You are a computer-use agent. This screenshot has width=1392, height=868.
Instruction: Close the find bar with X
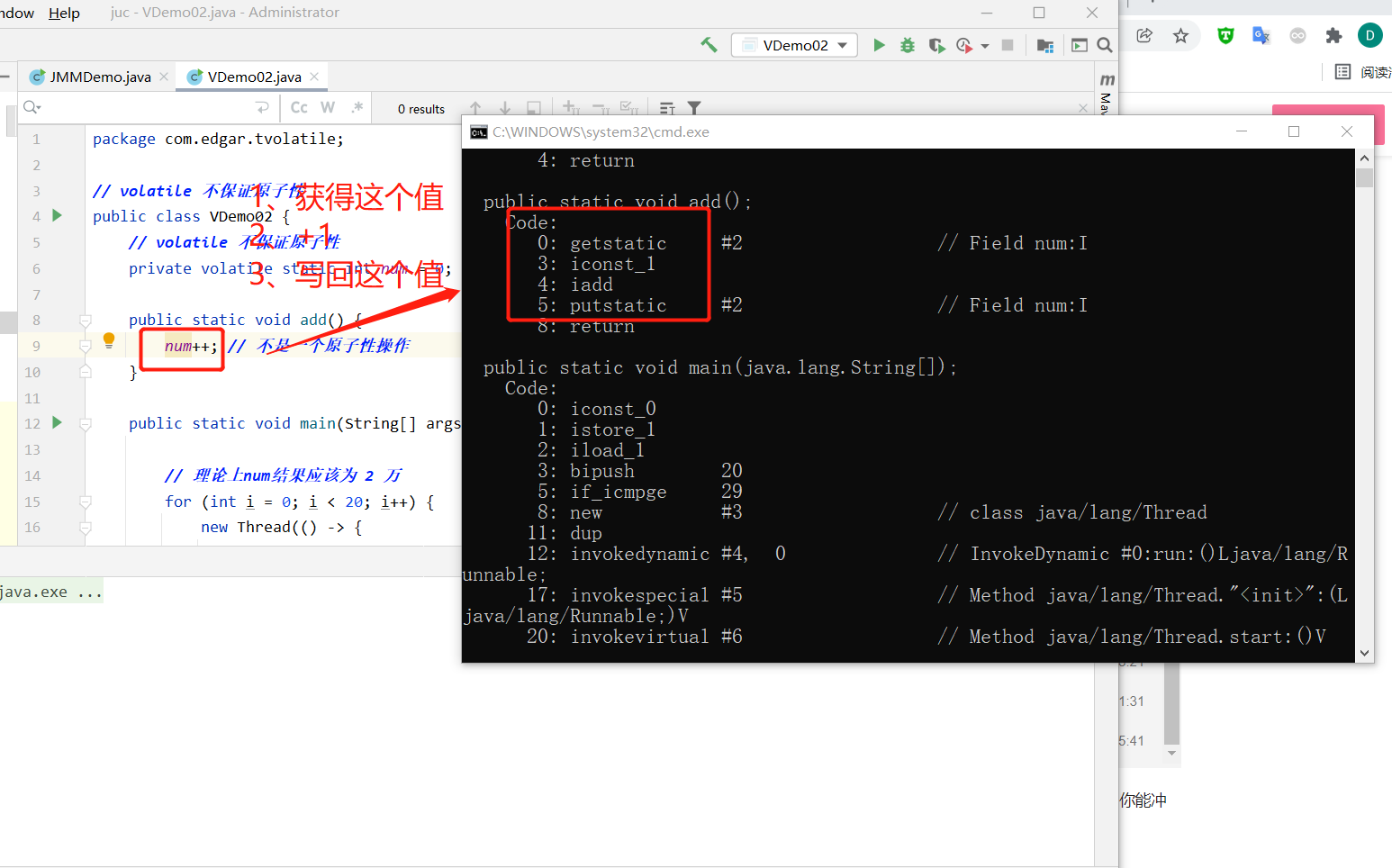(1083, 108)
